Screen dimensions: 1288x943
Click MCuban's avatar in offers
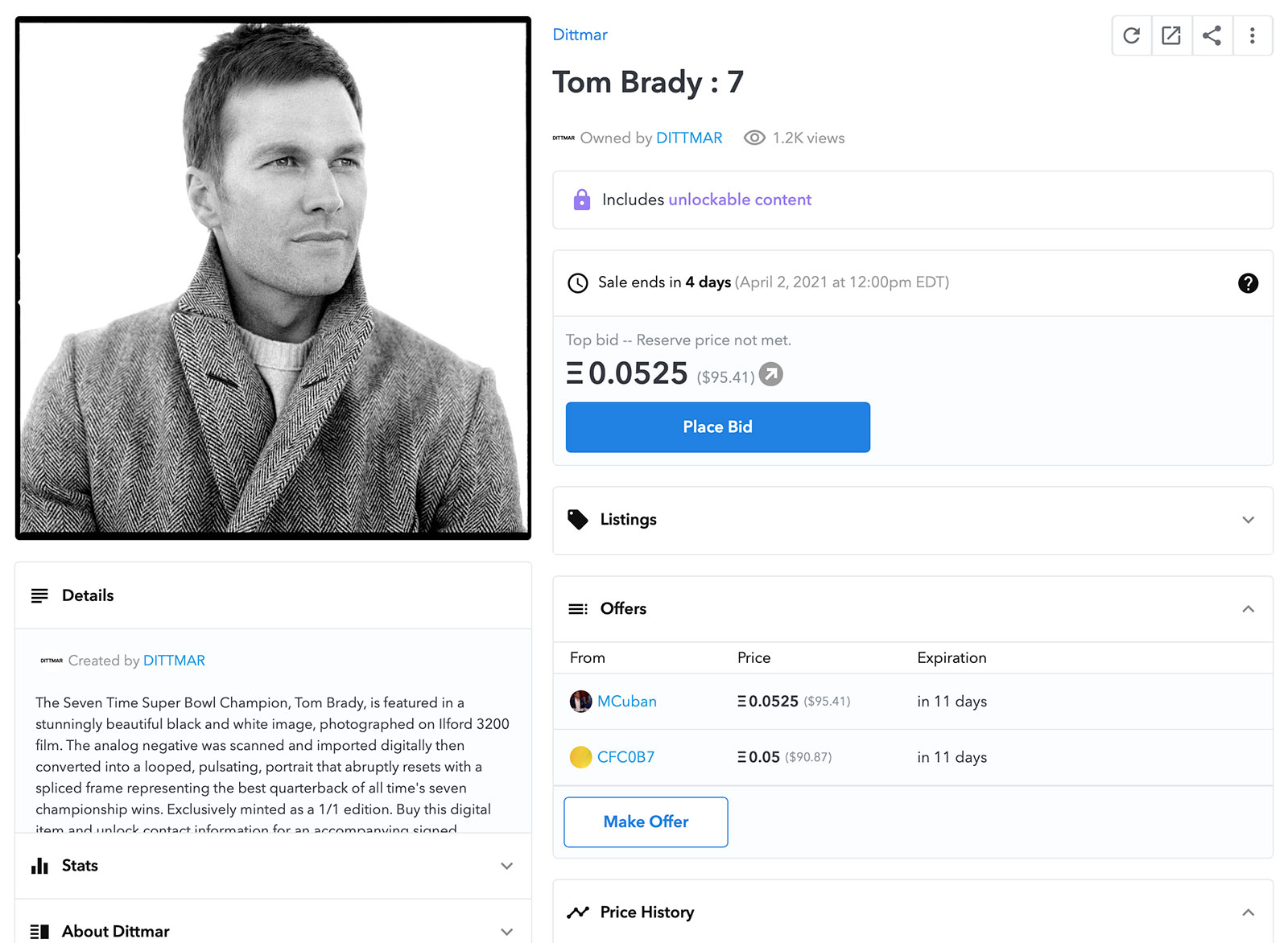tap(580, 702)
